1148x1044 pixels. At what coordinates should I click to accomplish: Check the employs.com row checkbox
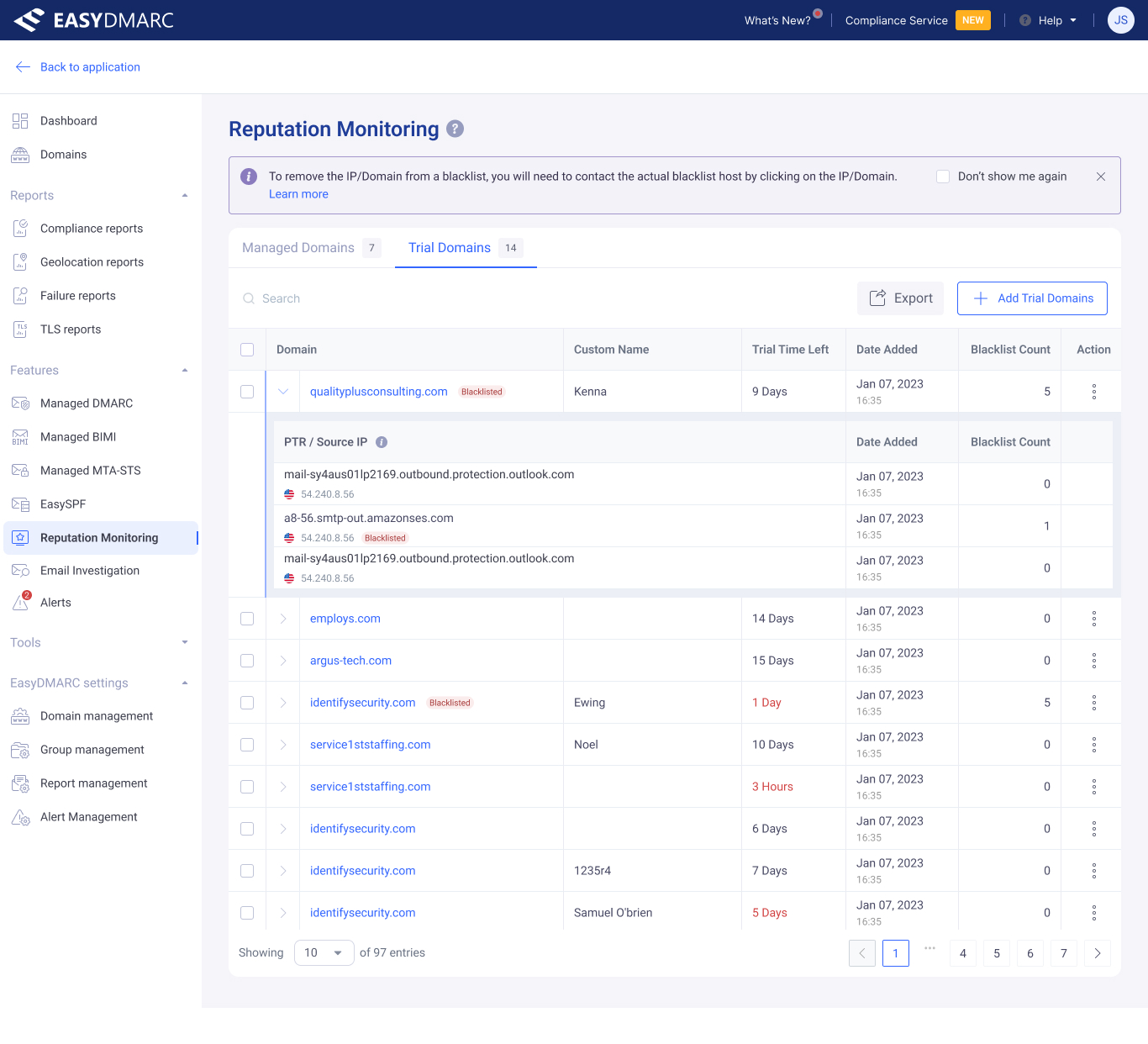point(247,619)
